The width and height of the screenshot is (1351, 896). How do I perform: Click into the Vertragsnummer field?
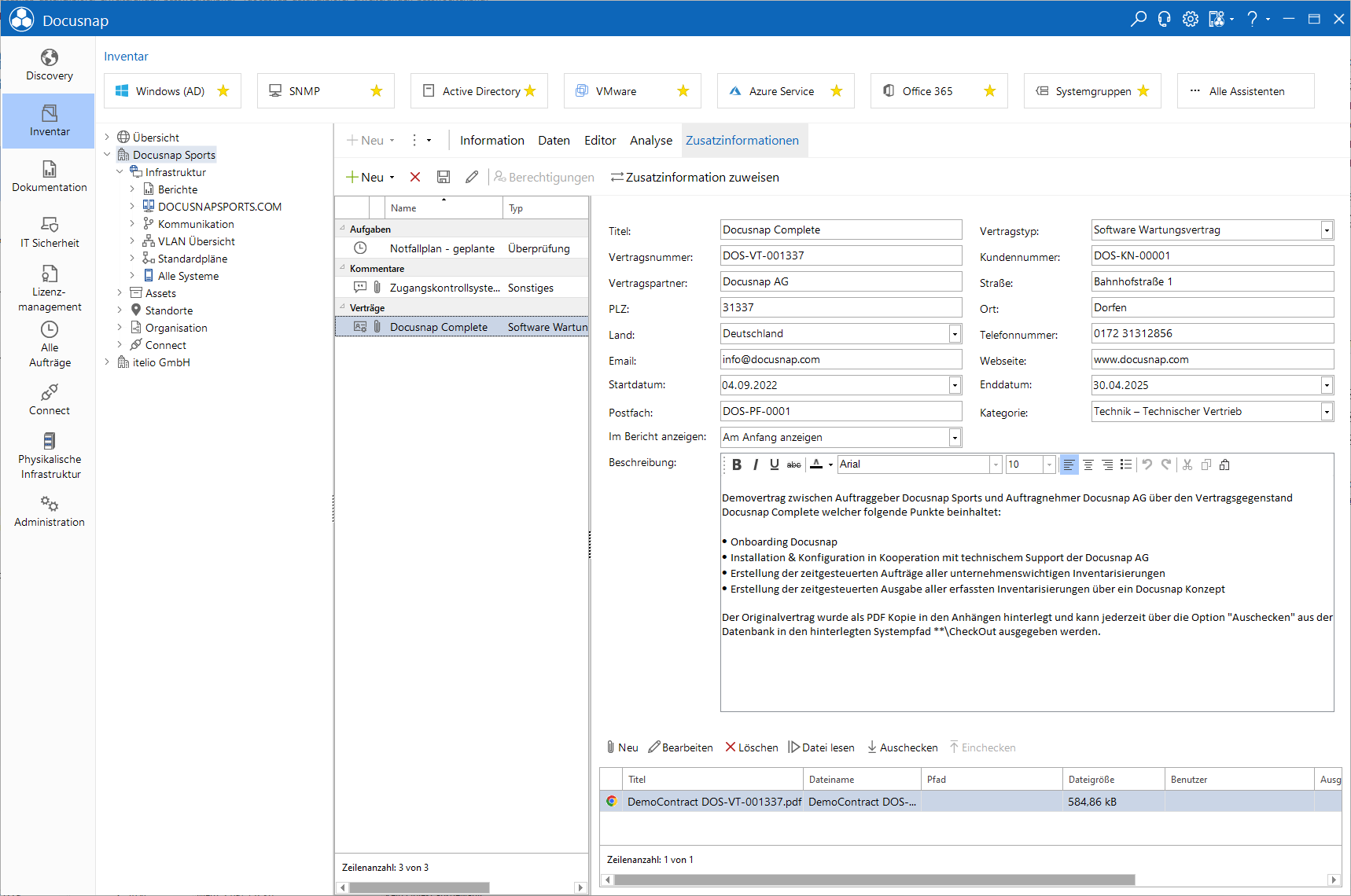(x=841, y=255)
